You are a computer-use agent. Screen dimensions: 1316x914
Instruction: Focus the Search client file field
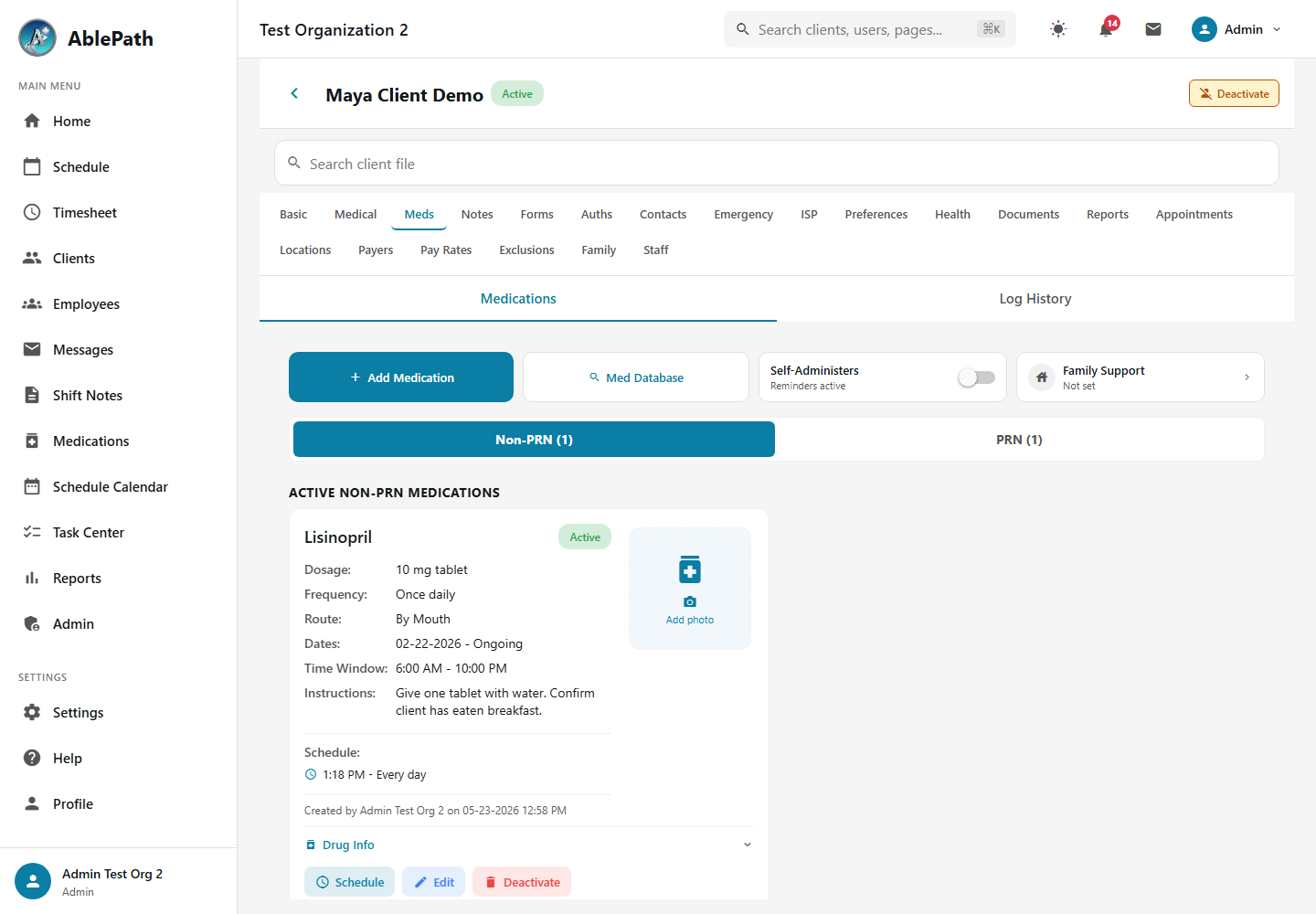coord(777,164)
